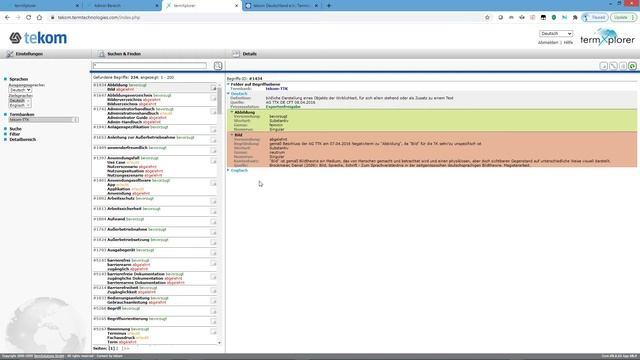Click the browser home button
The image size is (640, 360).
click(39, 18)
